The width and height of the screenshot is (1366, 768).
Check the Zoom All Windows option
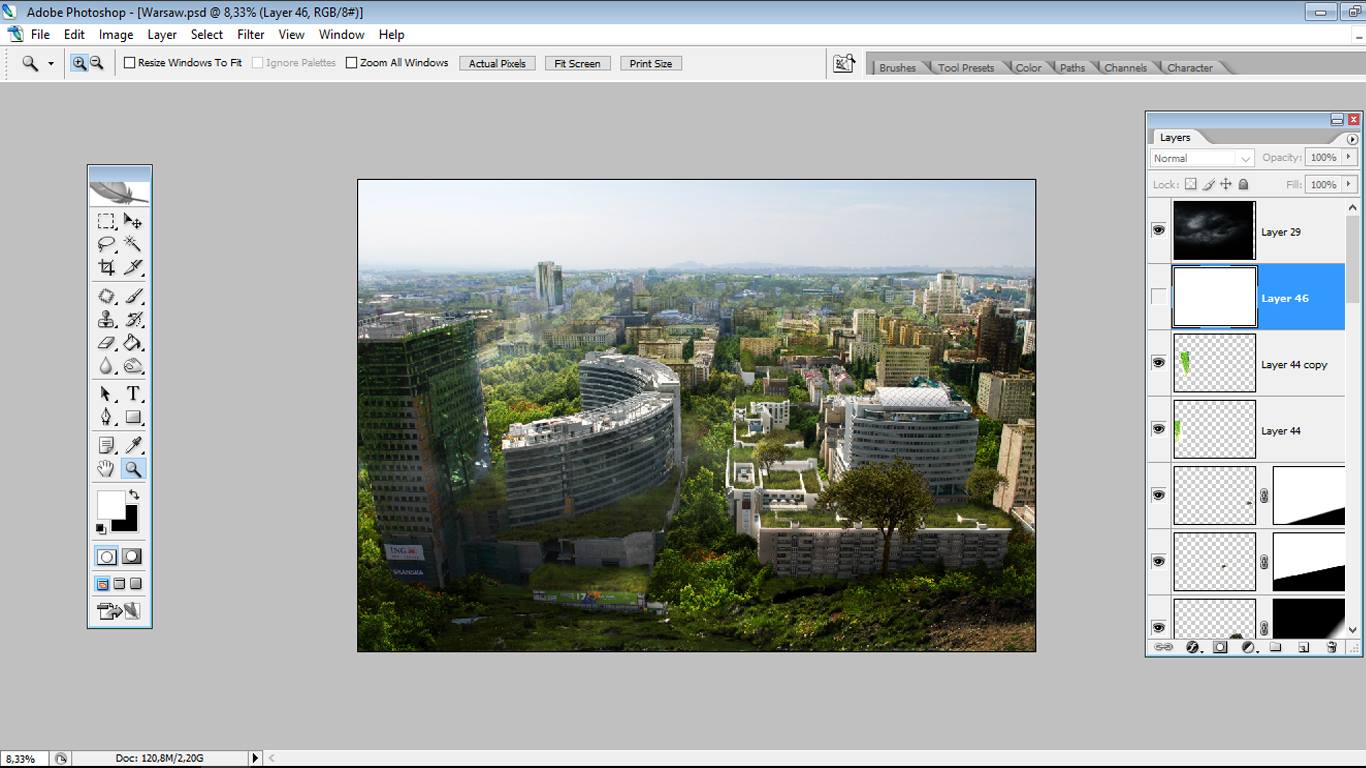point(351,63)
